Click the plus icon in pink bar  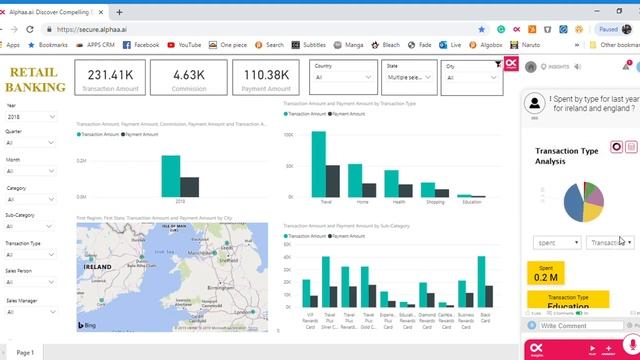[x=609, y=349]
